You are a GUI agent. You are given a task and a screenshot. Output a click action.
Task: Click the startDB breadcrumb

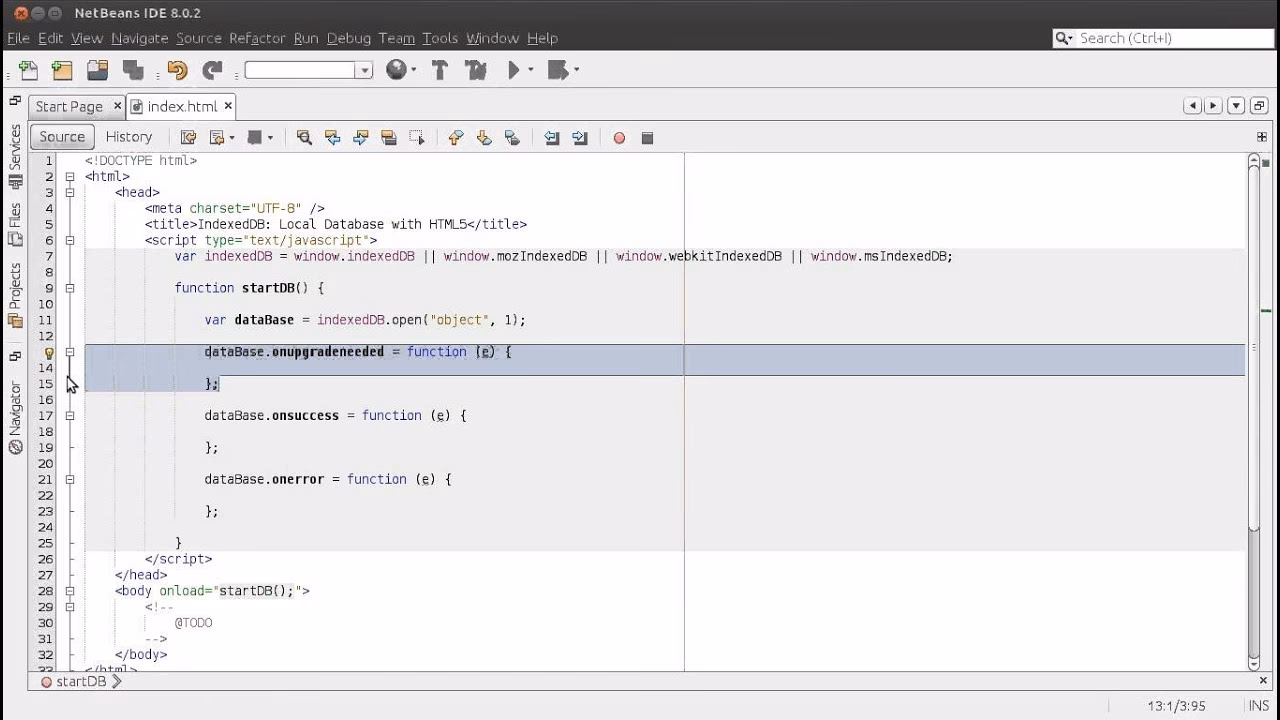[x=81, y=682]
